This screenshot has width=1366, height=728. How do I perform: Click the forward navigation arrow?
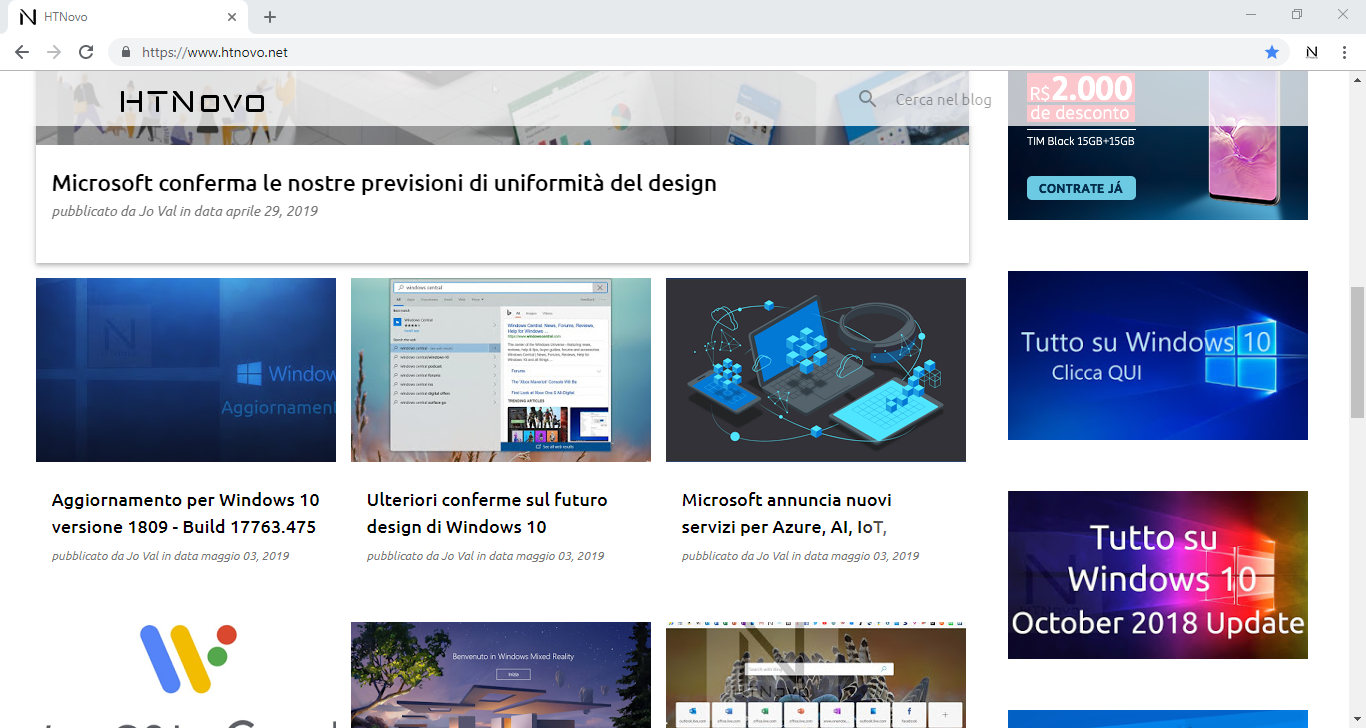coord(53,51)
